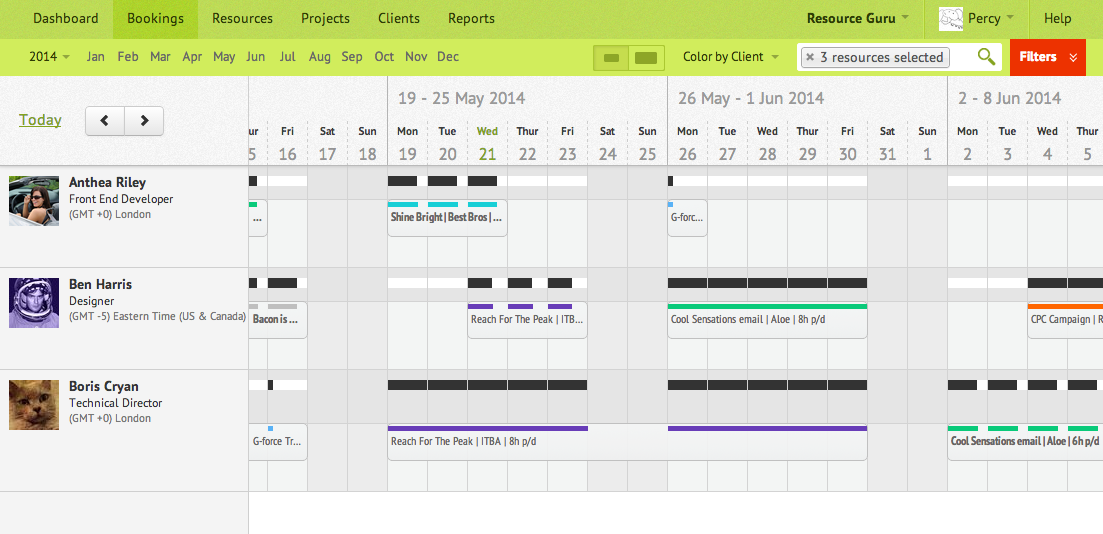Open the Bacon is... booking
The image size is (1103, 534).
278,320
